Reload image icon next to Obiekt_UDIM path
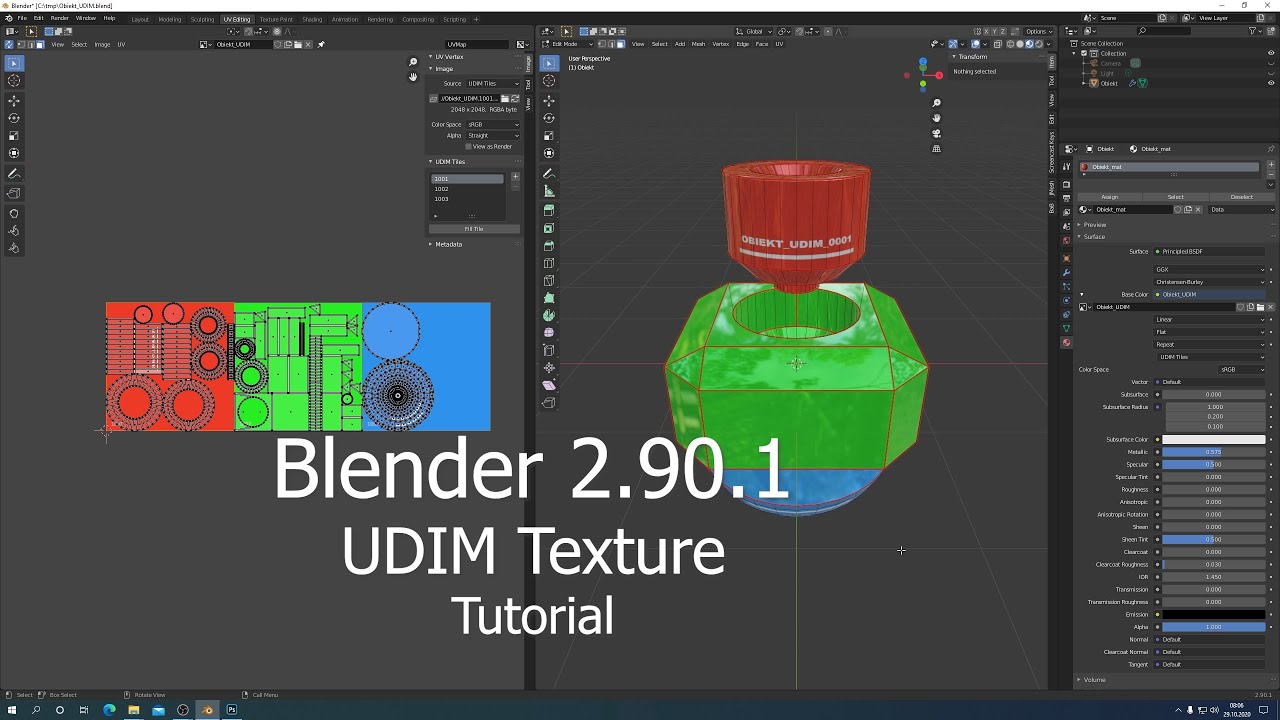The image size is (1280, 720). 515,99
